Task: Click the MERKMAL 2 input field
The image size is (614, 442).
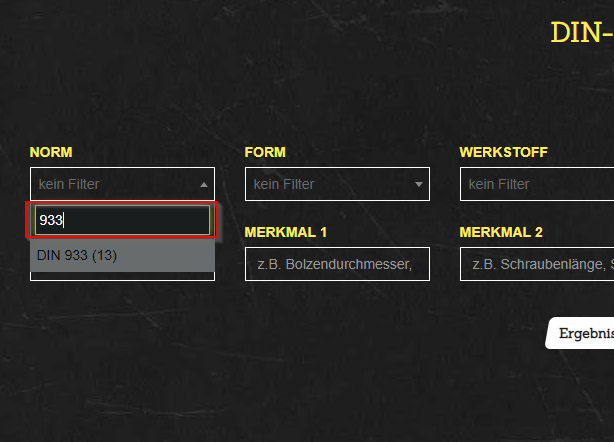Action: pos(537,264)
